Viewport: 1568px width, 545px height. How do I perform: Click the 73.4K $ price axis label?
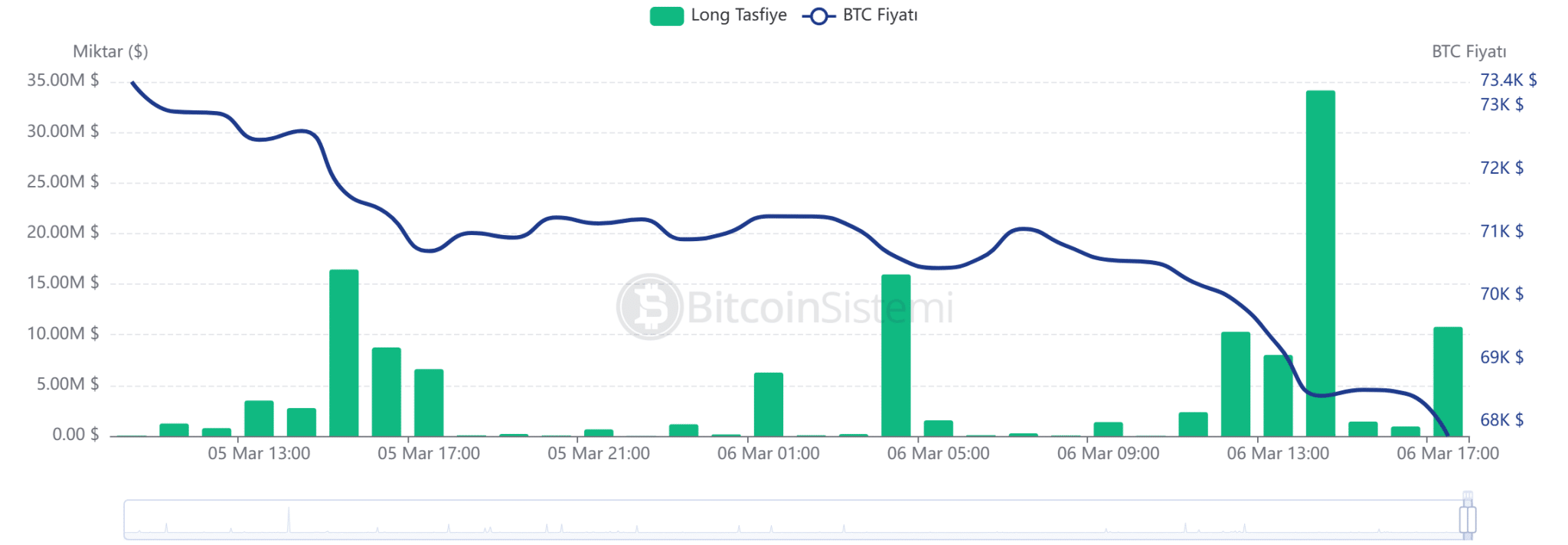point(1508,80)
